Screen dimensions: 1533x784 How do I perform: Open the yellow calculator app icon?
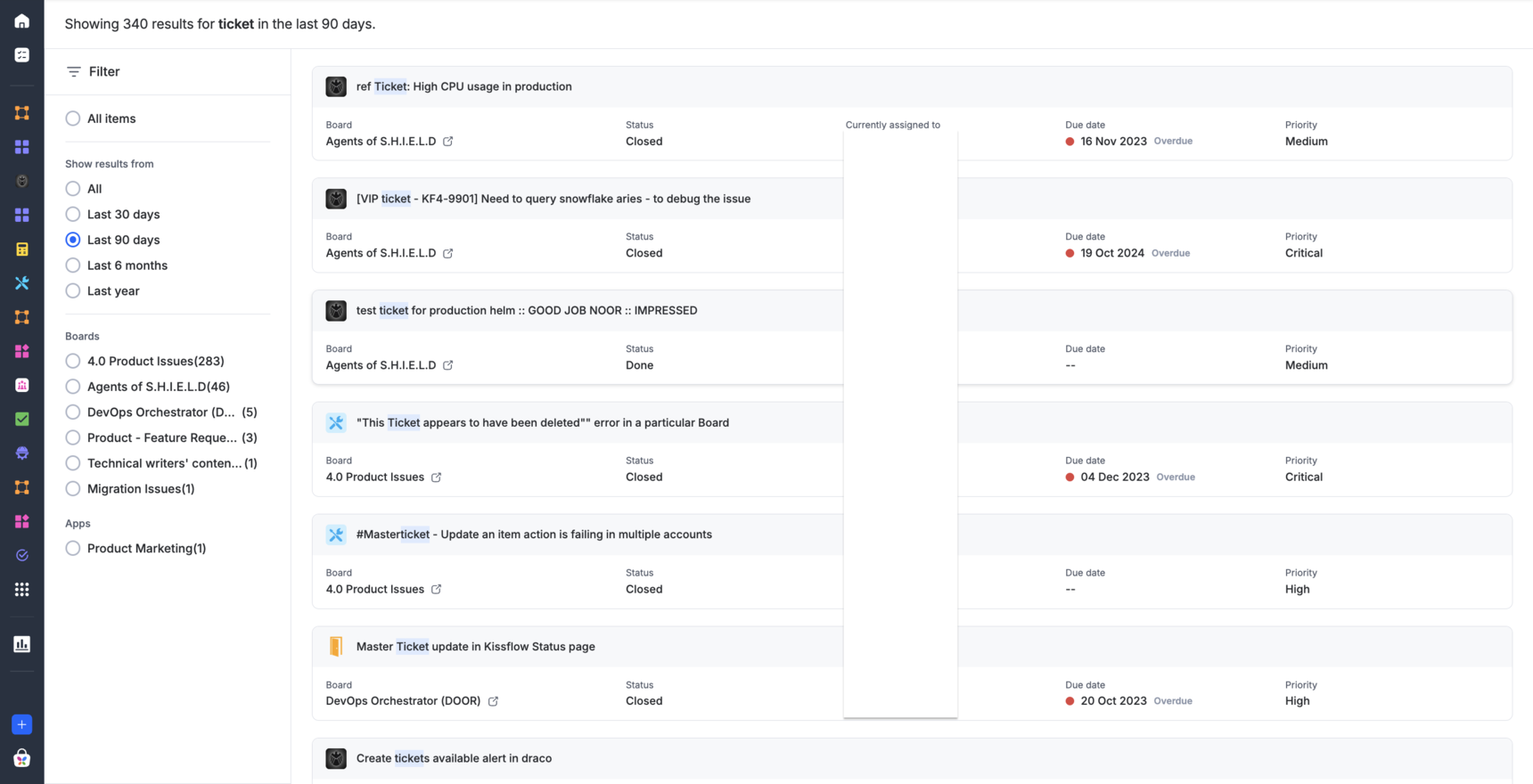pyautogui.click(x=22, y=249)
